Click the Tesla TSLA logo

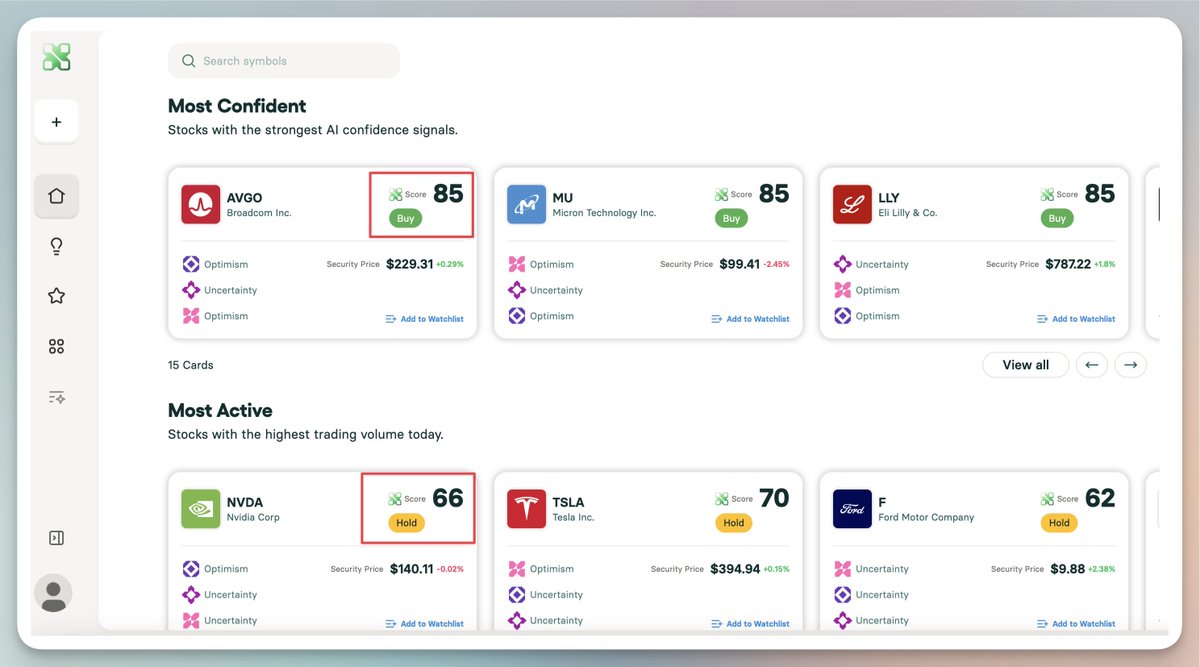526,509
